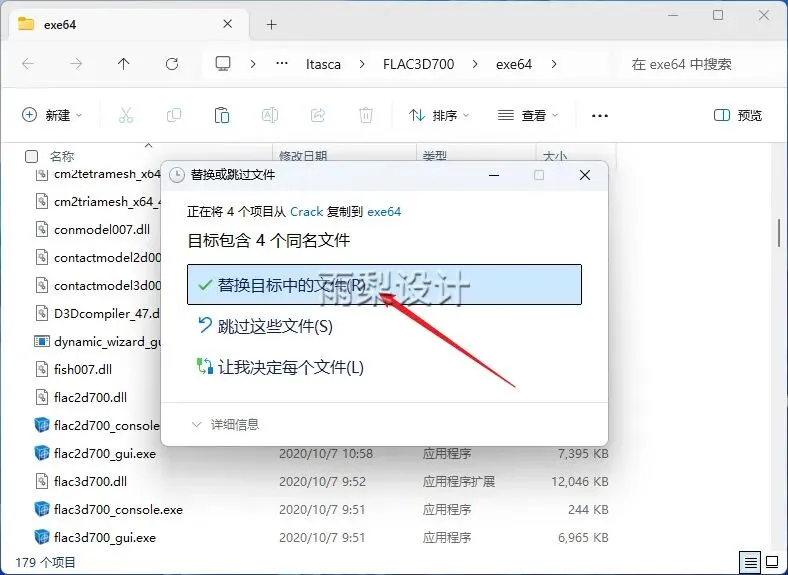Viewport: 788px width, 575px height.
Task: Open the New (新建) dropdown
Action: point(52,116)
